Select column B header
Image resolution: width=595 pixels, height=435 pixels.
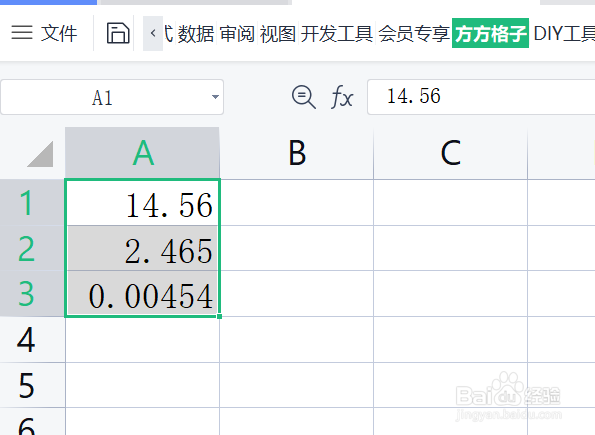coord(297,153)
